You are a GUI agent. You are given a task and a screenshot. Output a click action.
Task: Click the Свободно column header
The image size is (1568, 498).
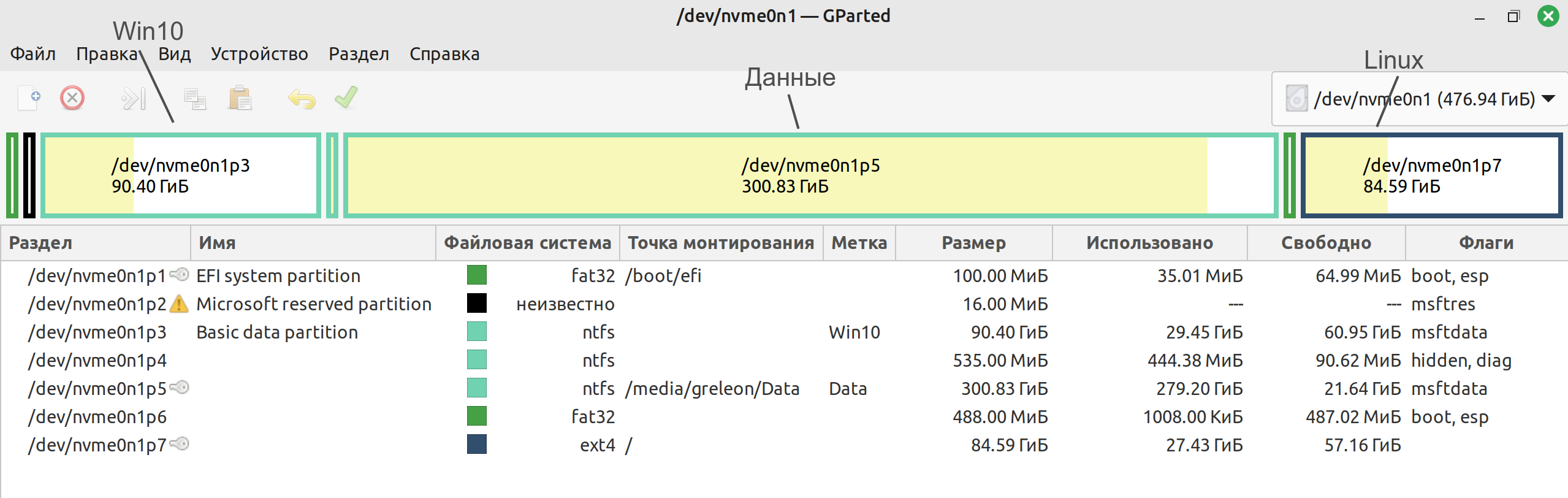coord(1326,243)
